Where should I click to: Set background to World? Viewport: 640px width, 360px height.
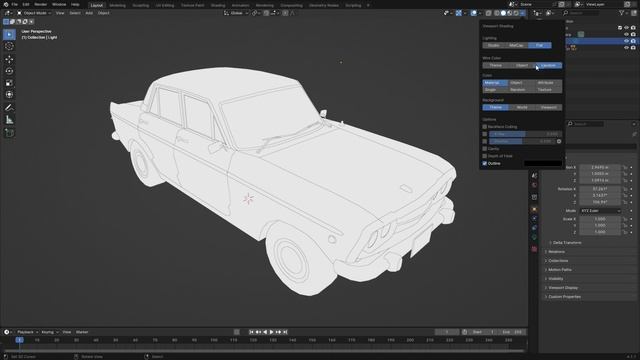click(x=522, y=107)
